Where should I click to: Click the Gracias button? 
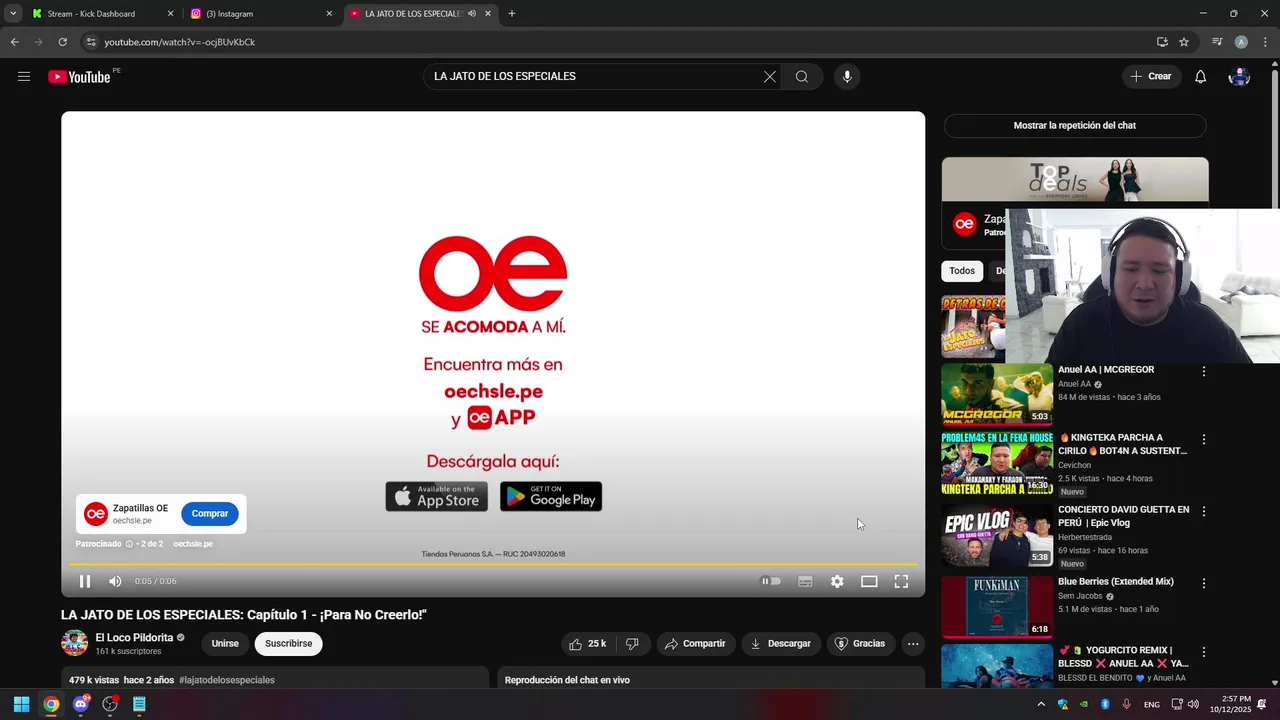(860, 644)
